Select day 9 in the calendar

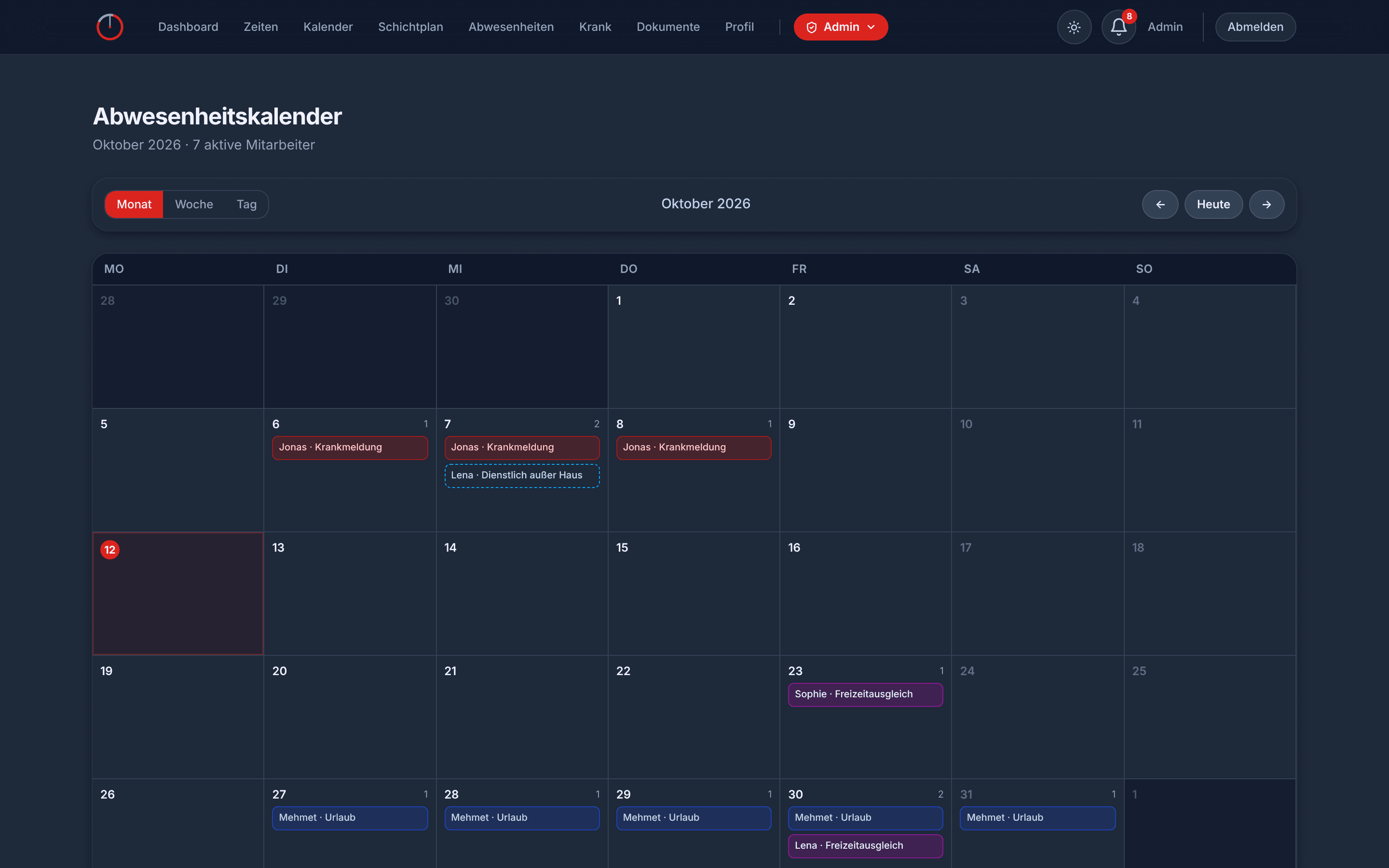click(865, 470)
